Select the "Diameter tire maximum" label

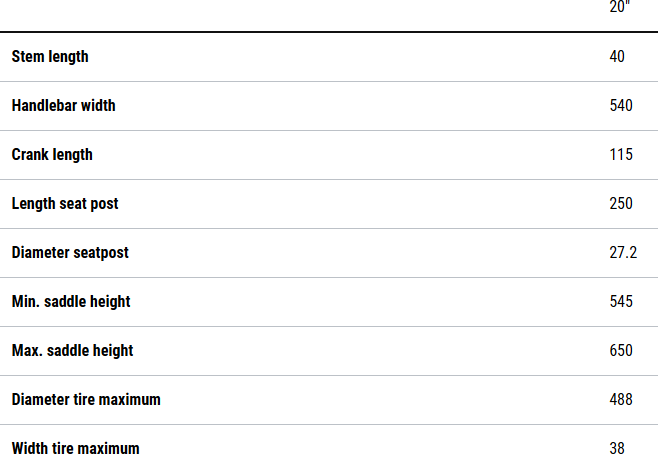pyautogui.click(x=86, y=400)
